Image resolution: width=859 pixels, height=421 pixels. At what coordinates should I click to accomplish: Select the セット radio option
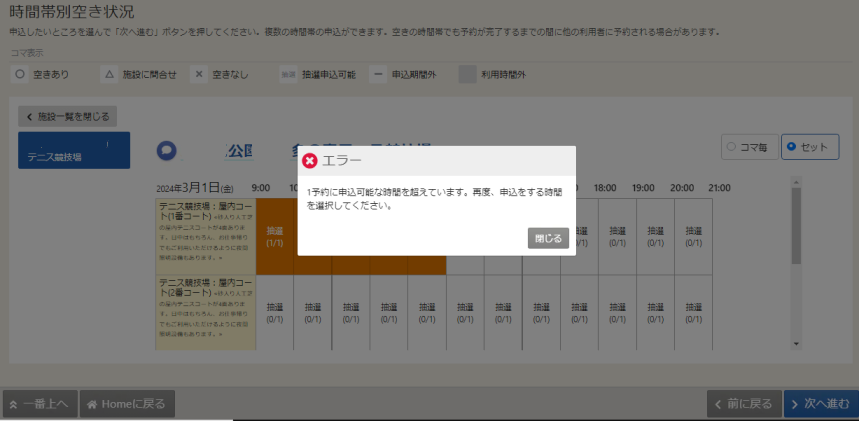[x=810, y=147]
